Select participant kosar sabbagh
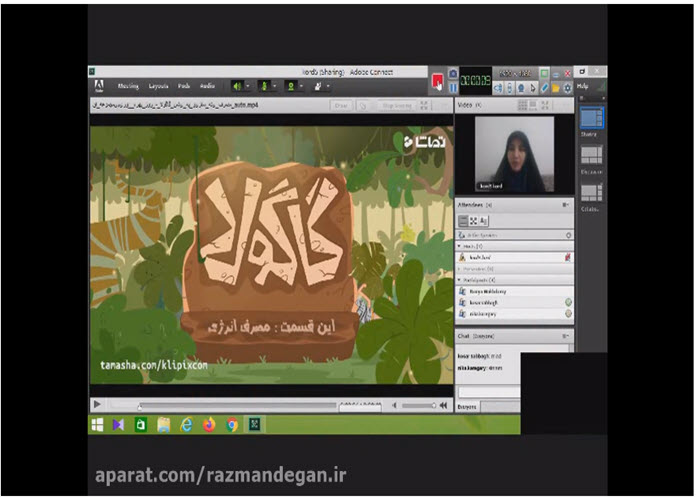The height and width of the screenshot is (498, 696). tap(514, 303)
